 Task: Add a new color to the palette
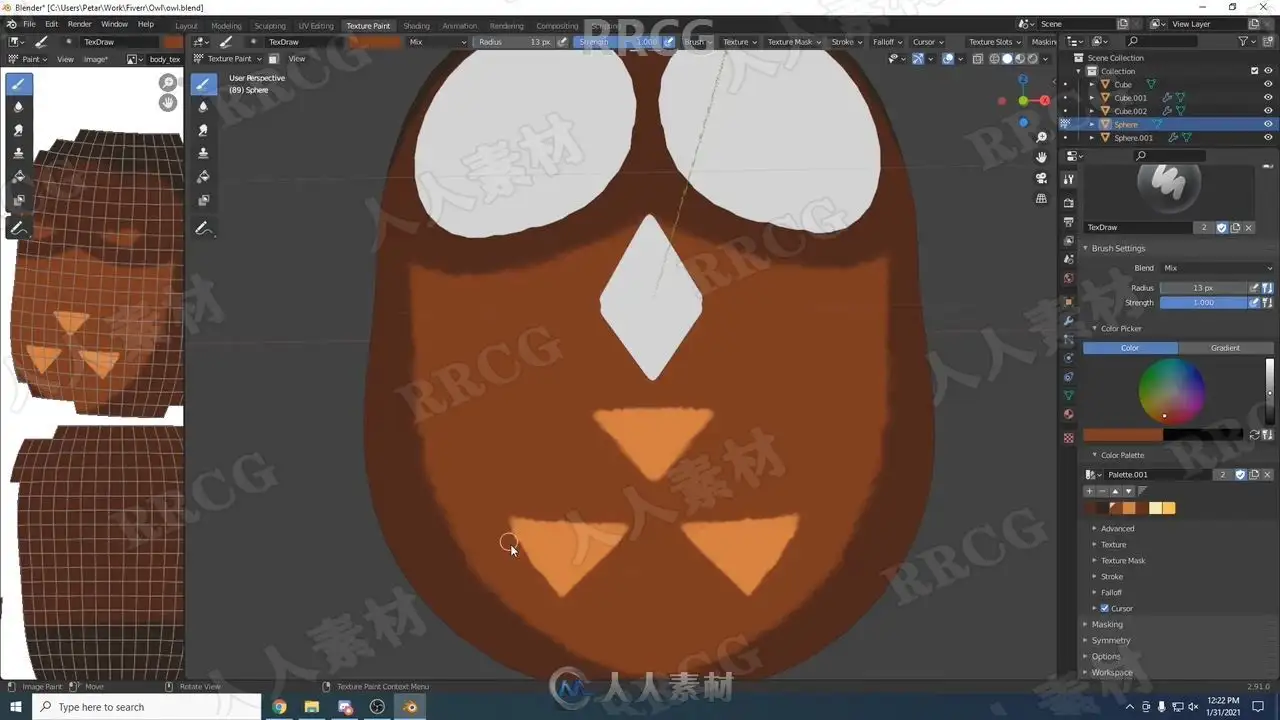[1089, 491]
